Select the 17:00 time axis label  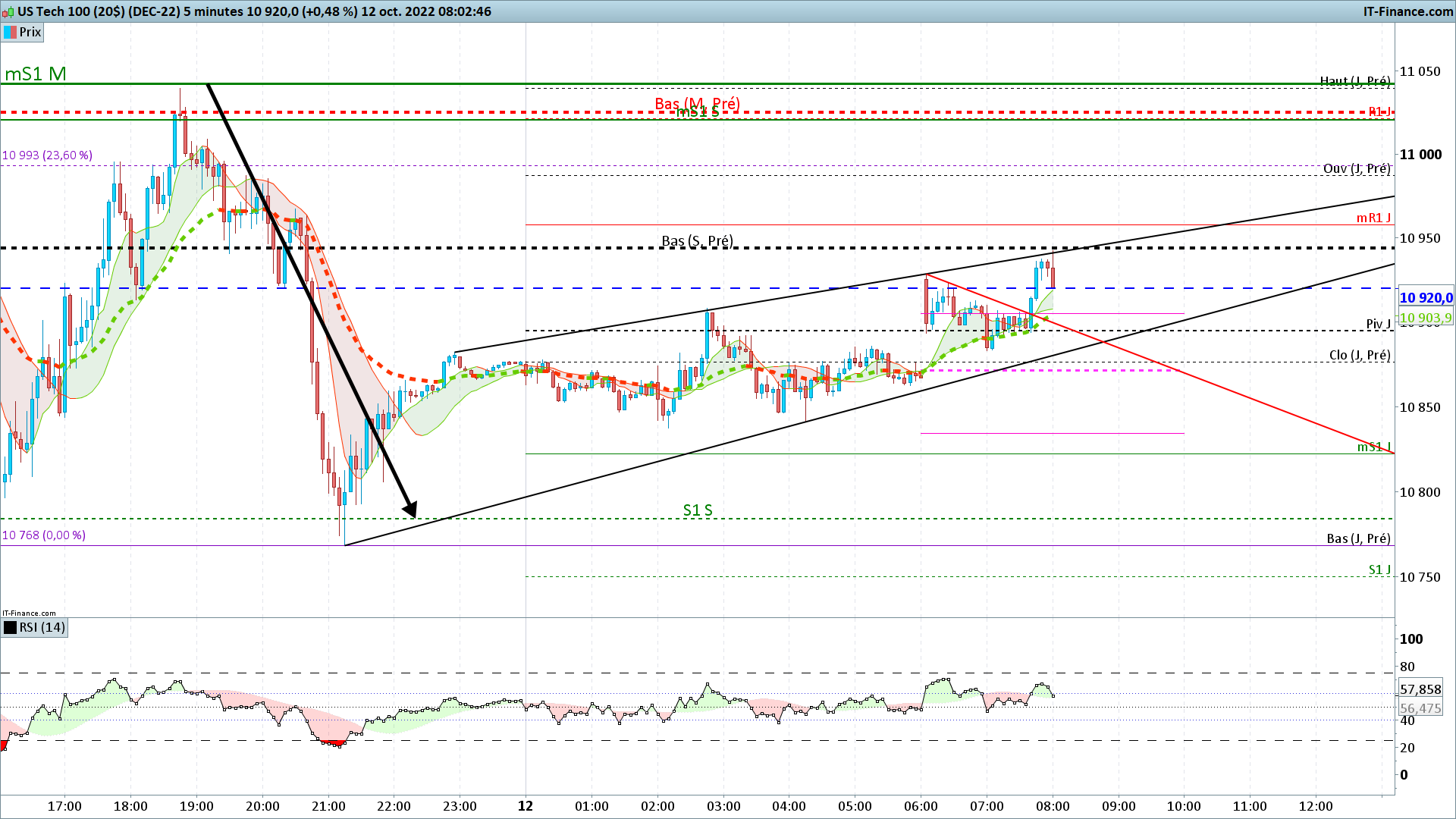click(64, 806)
